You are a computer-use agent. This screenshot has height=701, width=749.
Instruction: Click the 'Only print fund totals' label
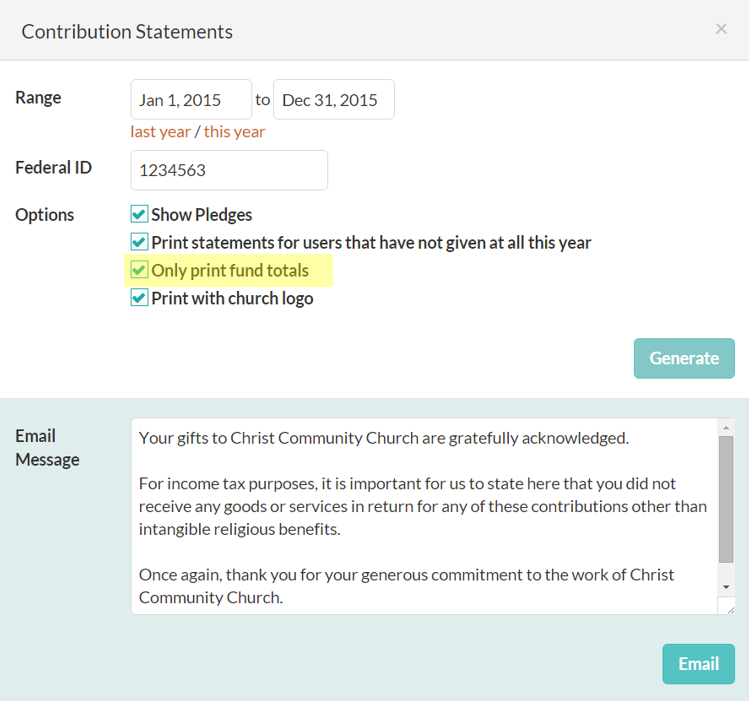[x=230, y=271]
